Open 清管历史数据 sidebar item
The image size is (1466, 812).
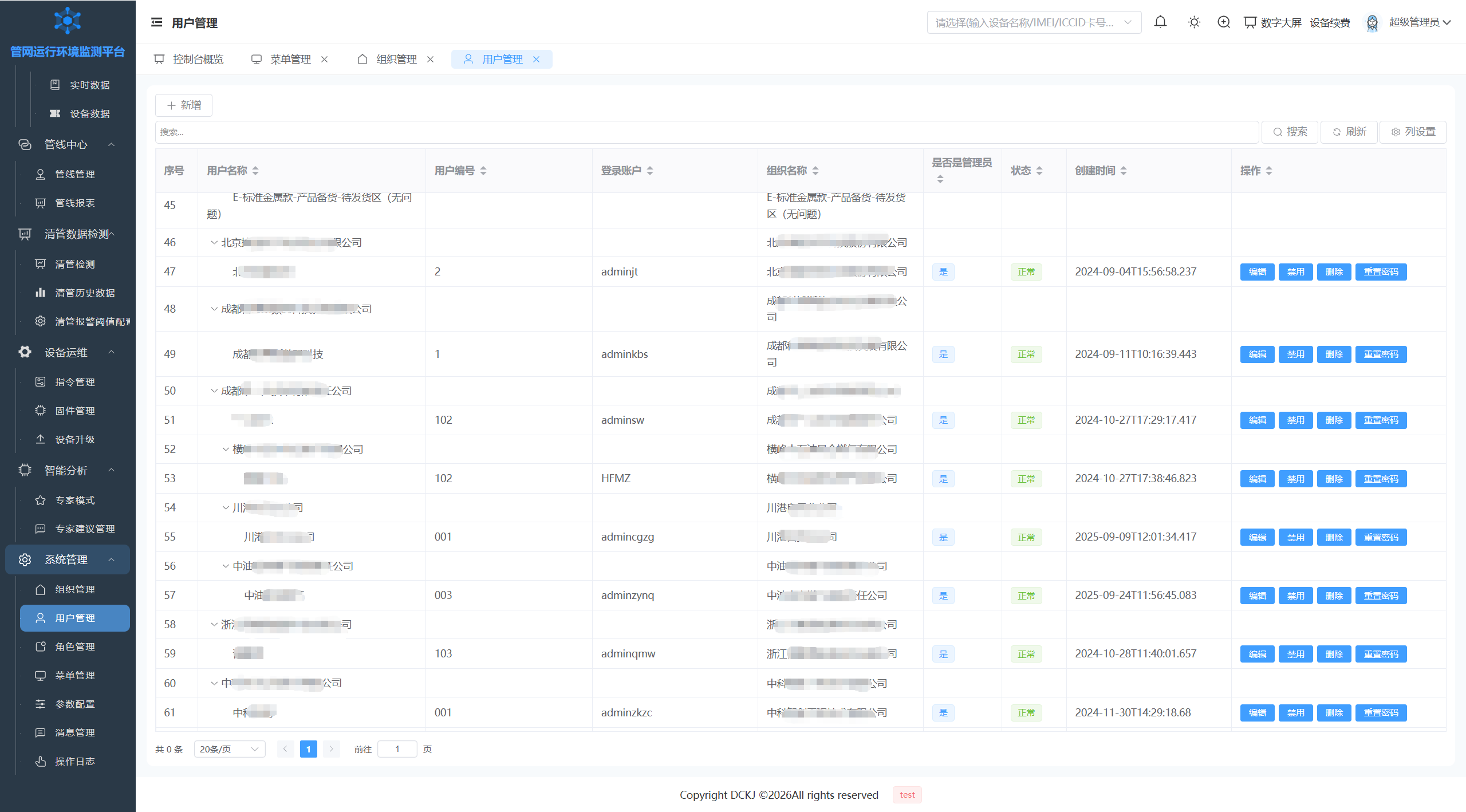[76, 293]
